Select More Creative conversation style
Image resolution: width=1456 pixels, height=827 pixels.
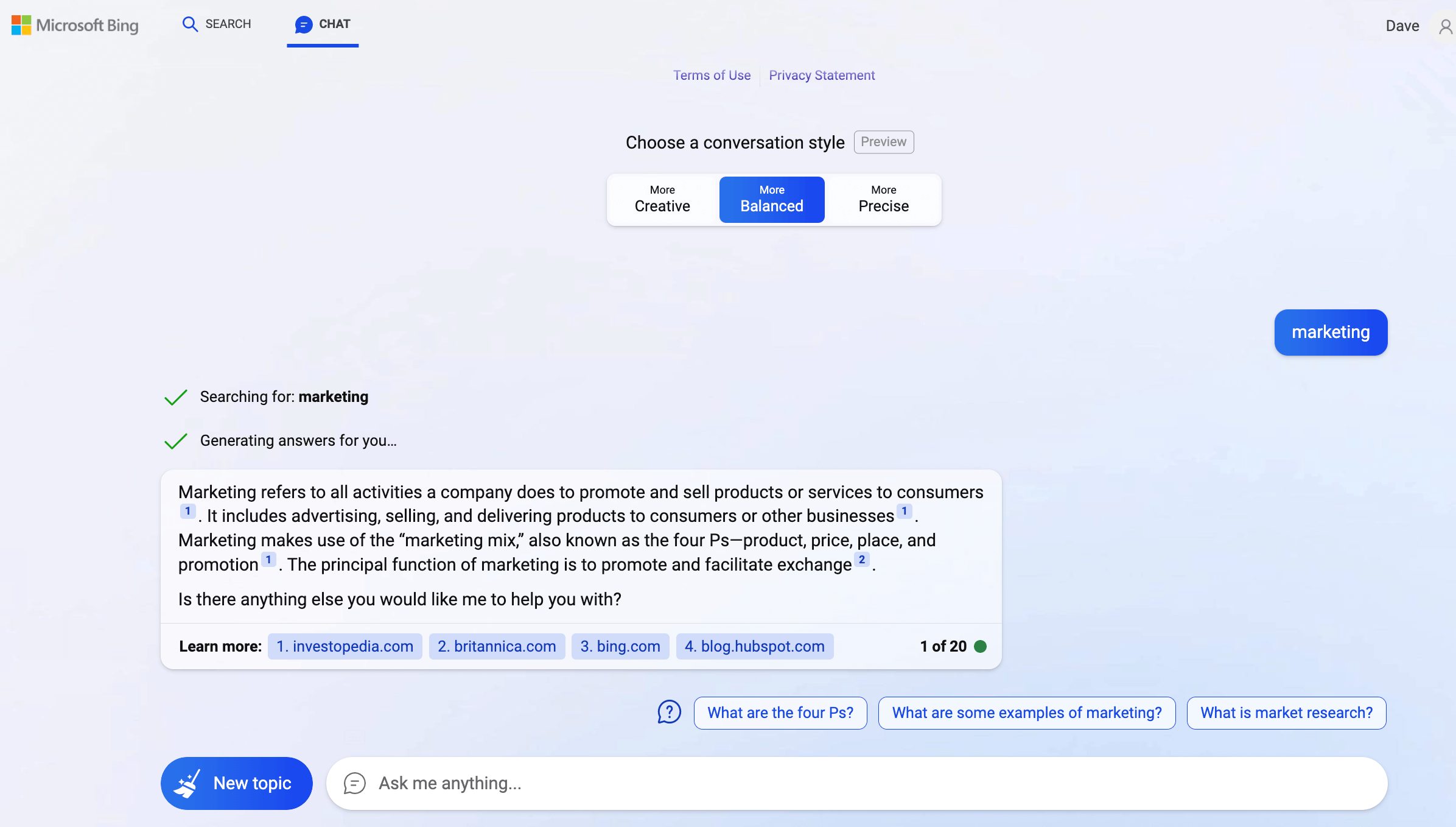(662, 200)
